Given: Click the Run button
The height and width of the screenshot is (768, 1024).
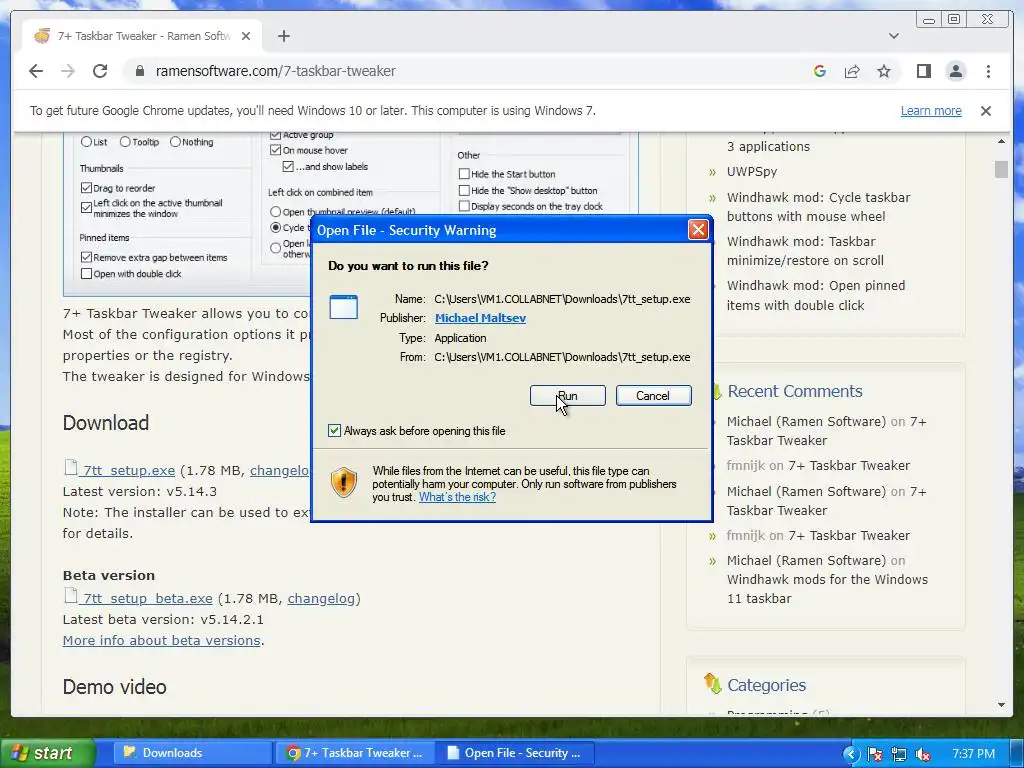Looking at the screenshot, I should tap(568, 395).
